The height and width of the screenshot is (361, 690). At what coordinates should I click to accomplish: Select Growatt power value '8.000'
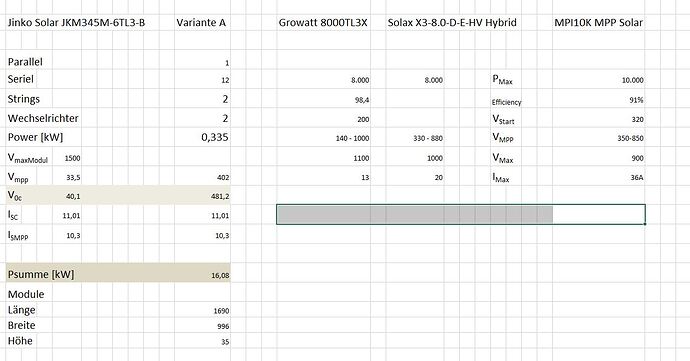coord(360,80)
